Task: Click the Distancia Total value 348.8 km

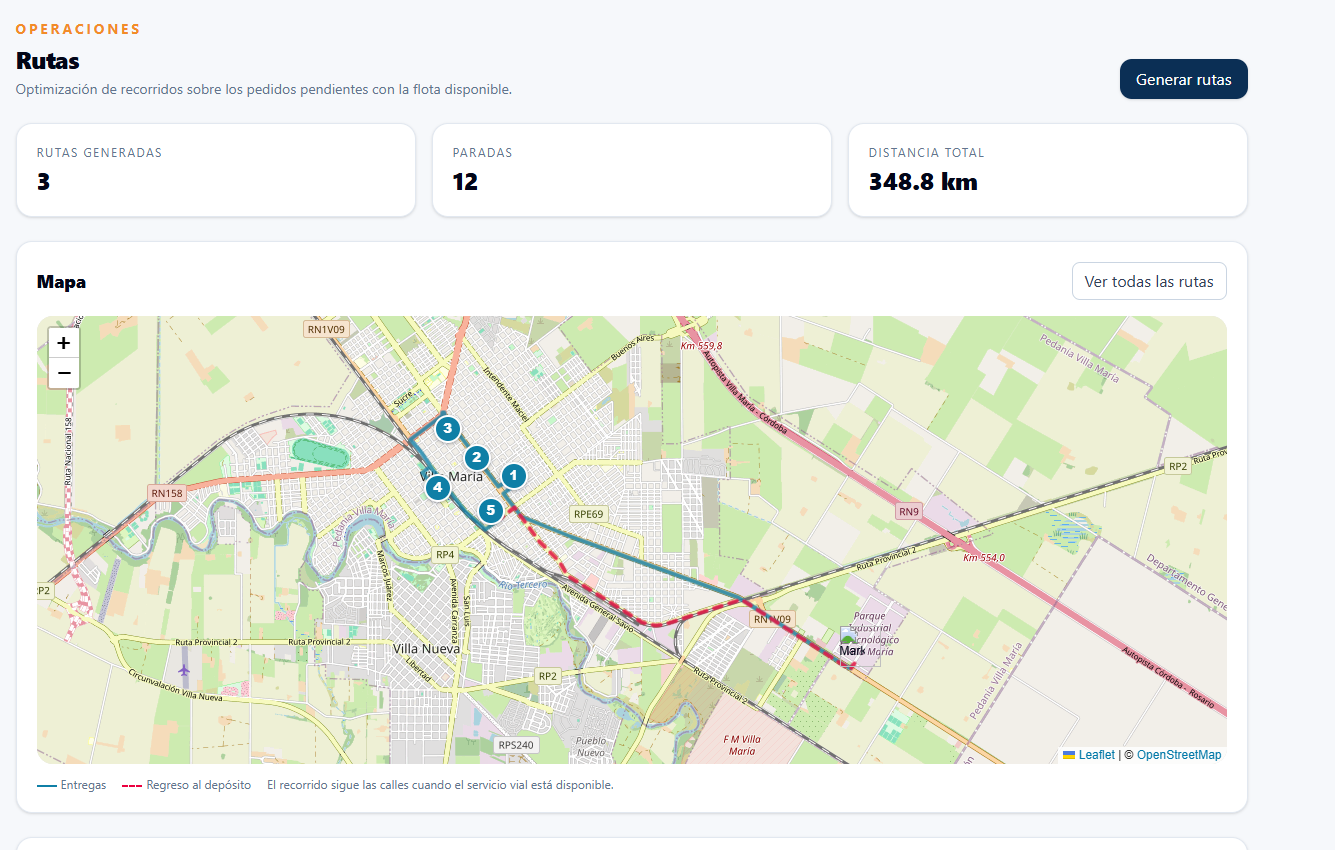Action: [x=923, y=182]
